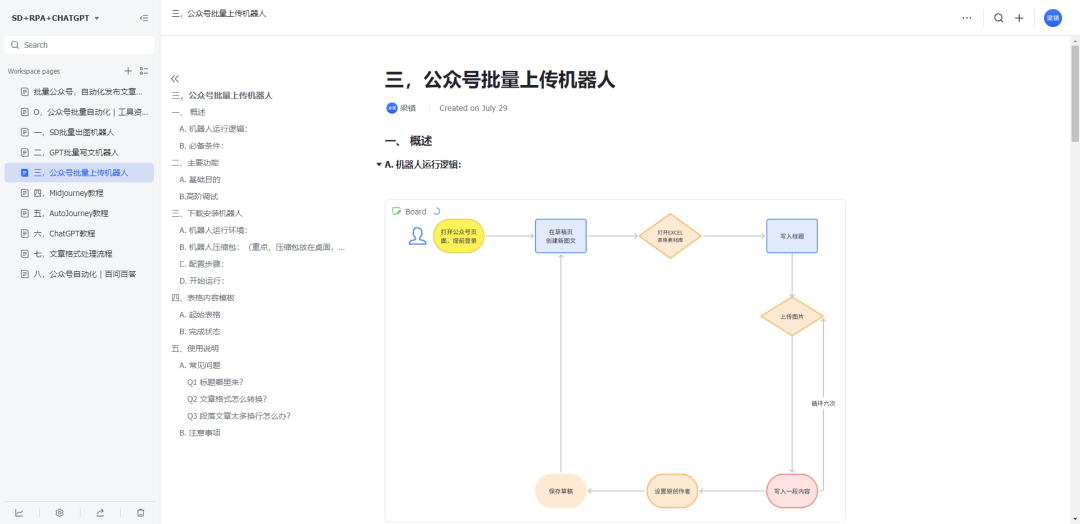Screen dimensions: 1080x524
Task: Select the 在草稿页创建新图文 flowchart node
Action: pos(561,236)
